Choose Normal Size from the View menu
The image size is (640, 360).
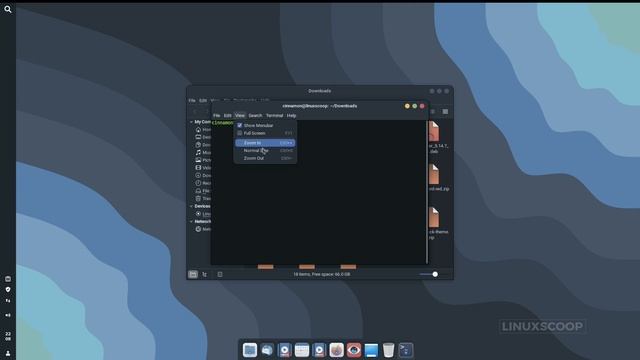[x=265, y=151]
